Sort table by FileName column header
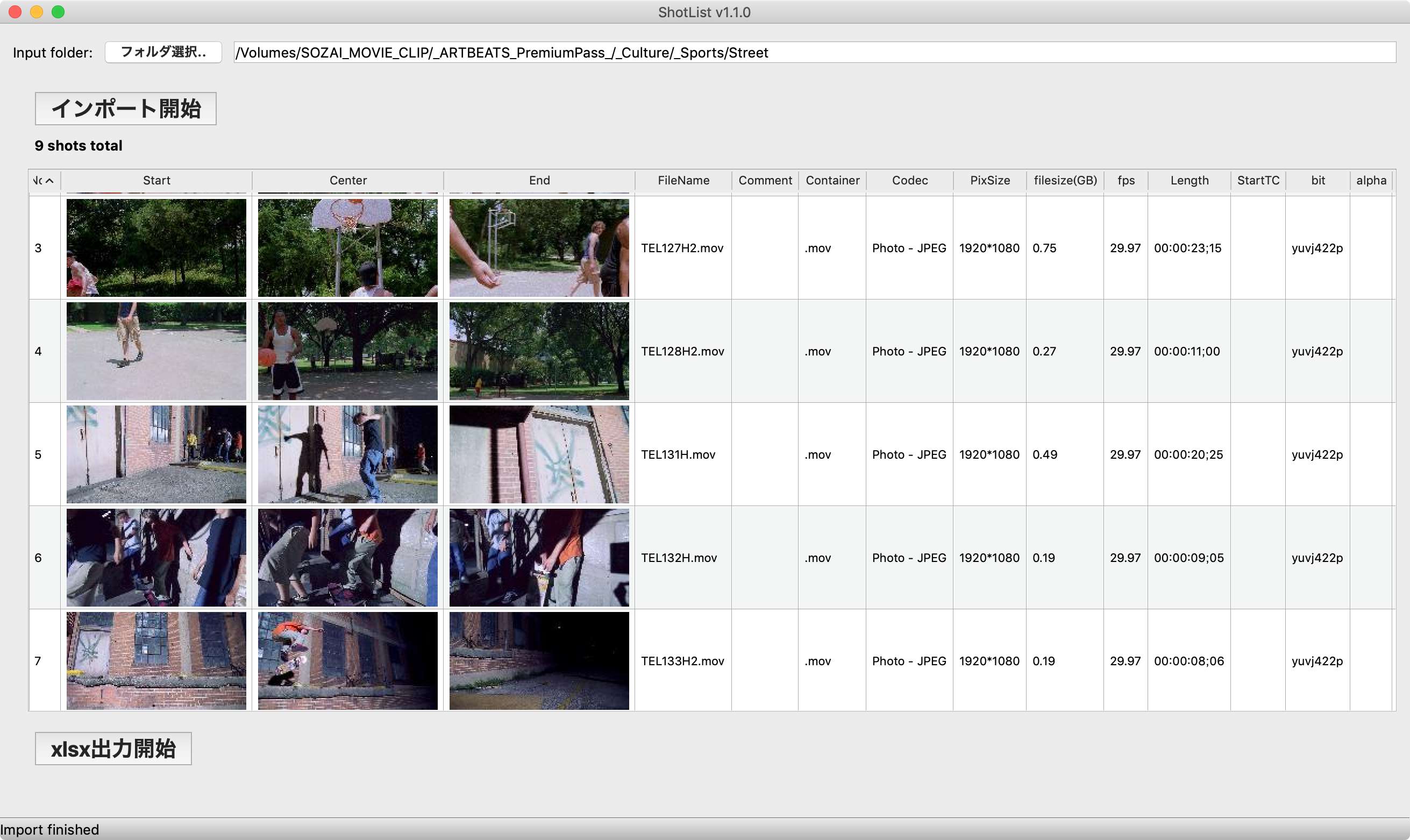Screen dimensions: 1410x840 click(682, 180)
